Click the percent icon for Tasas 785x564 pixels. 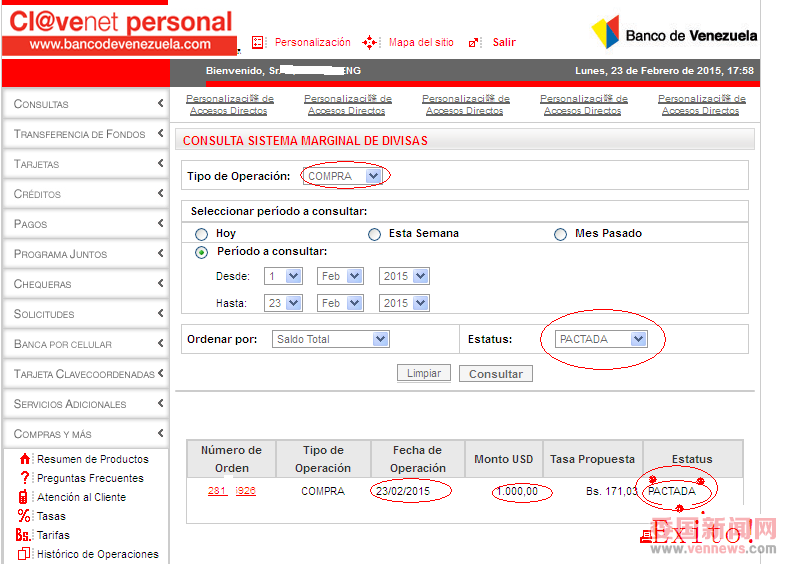(24, 516)
